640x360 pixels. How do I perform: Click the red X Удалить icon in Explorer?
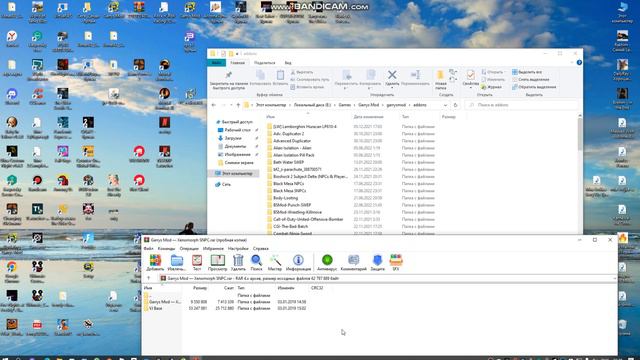[392, 75]
